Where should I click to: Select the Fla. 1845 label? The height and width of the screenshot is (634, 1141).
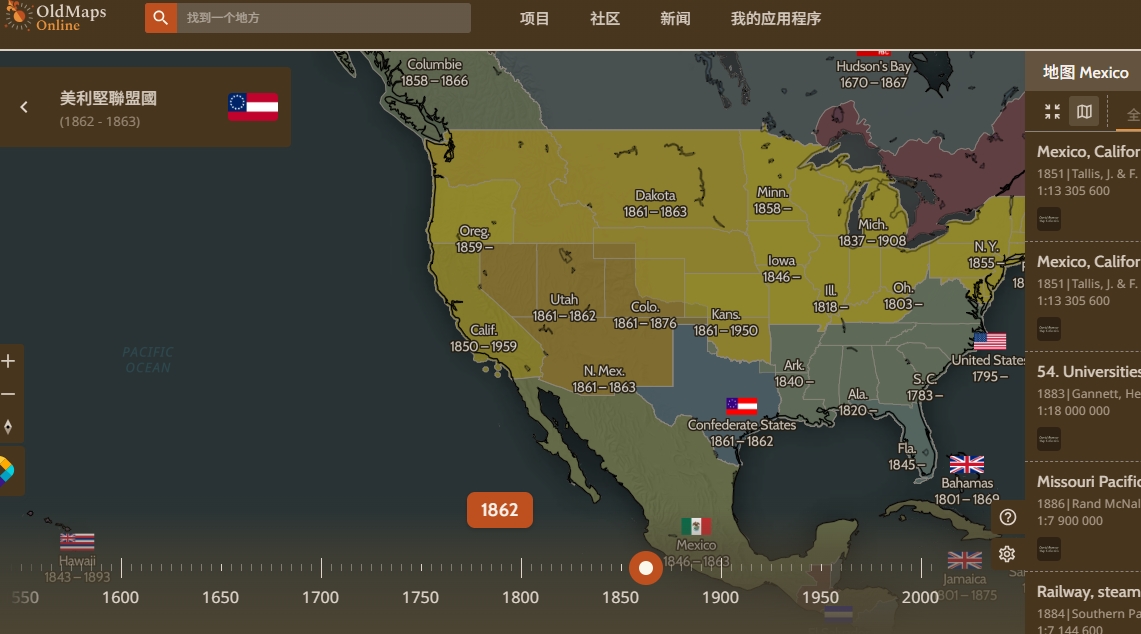click(907, 456)
